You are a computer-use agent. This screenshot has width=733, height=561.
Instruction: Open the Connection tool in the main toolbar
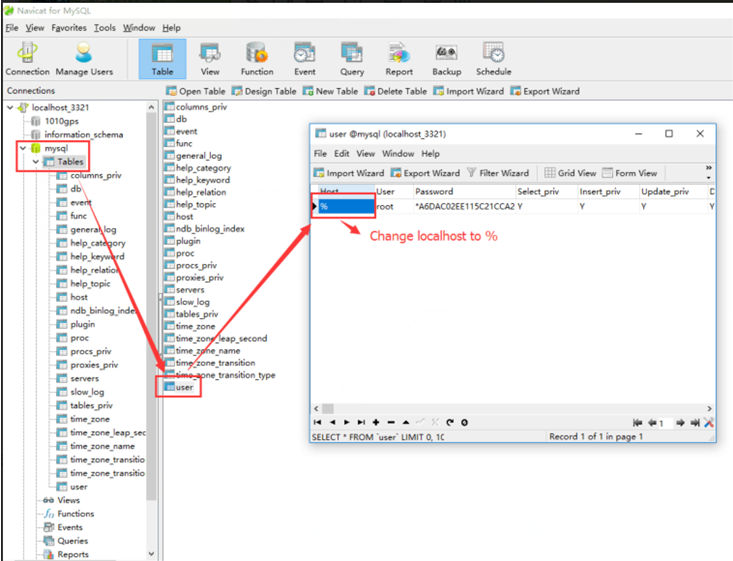click(x=27, y=59)
